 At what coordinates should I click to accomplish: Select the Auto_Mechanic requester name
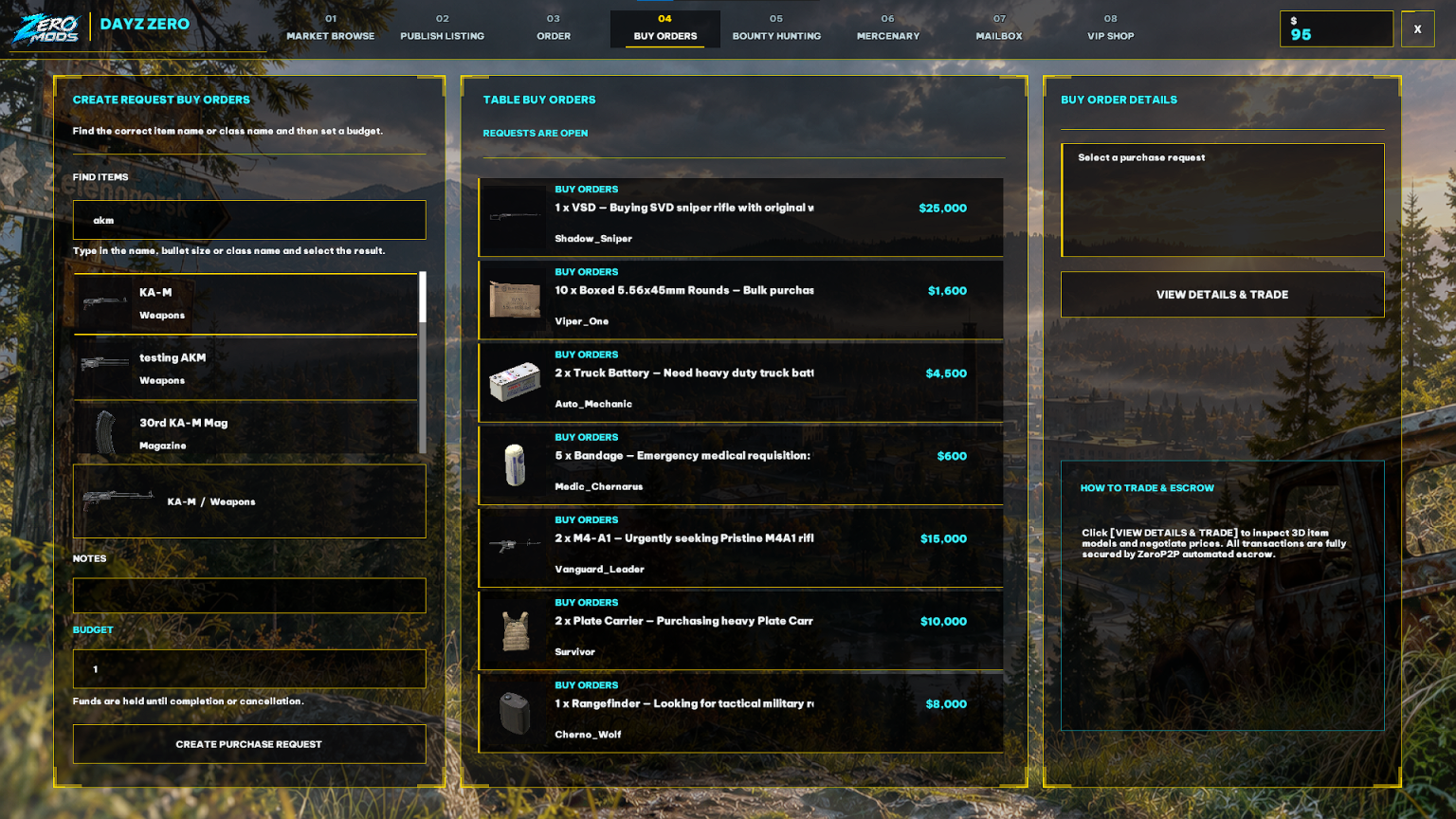593,404
